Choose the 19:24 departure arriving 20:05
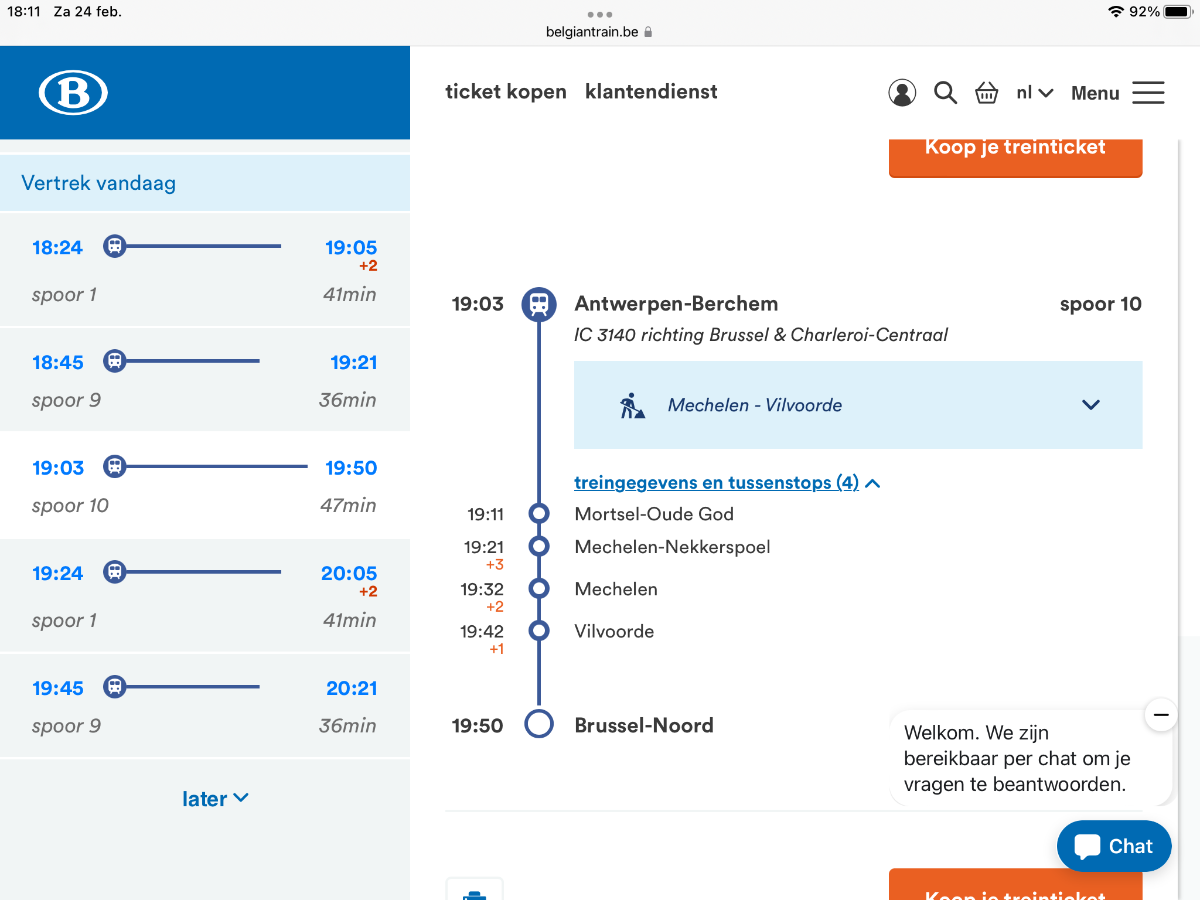The width and height of the screenshot is (1200, 900). [x=204, y=596]
